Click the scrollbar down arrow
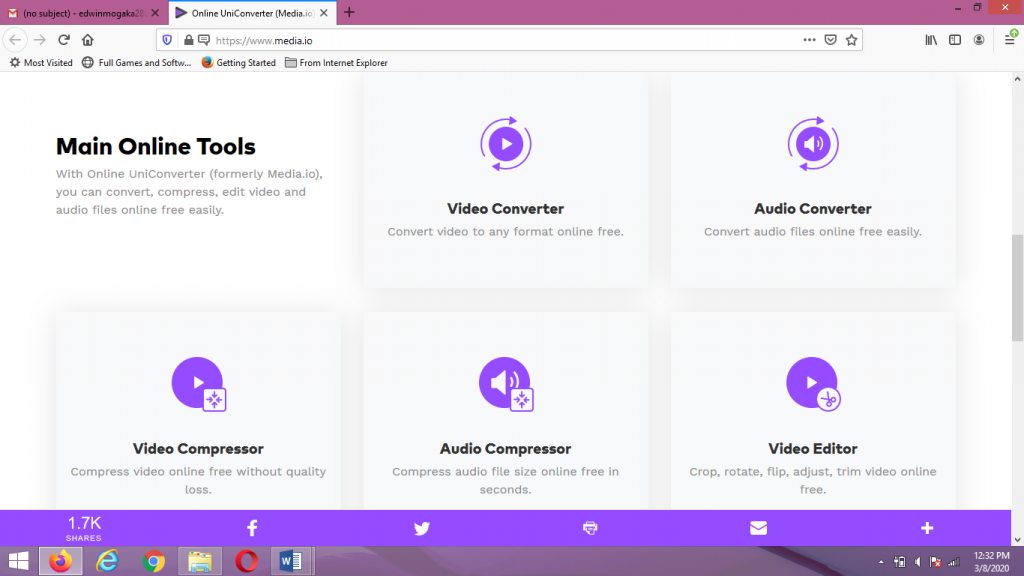The width and height of the screenshot is (1024, 576). [1017, 540]
